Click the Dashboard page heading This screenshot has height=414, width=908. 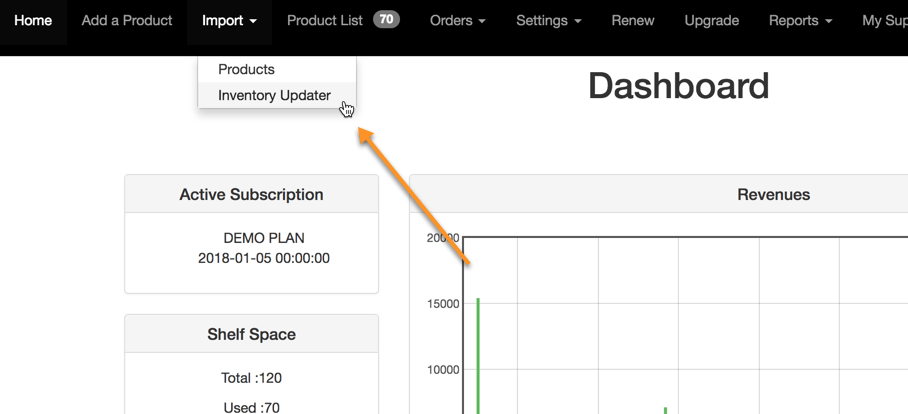pyautogui.click(x=678, y=87)
